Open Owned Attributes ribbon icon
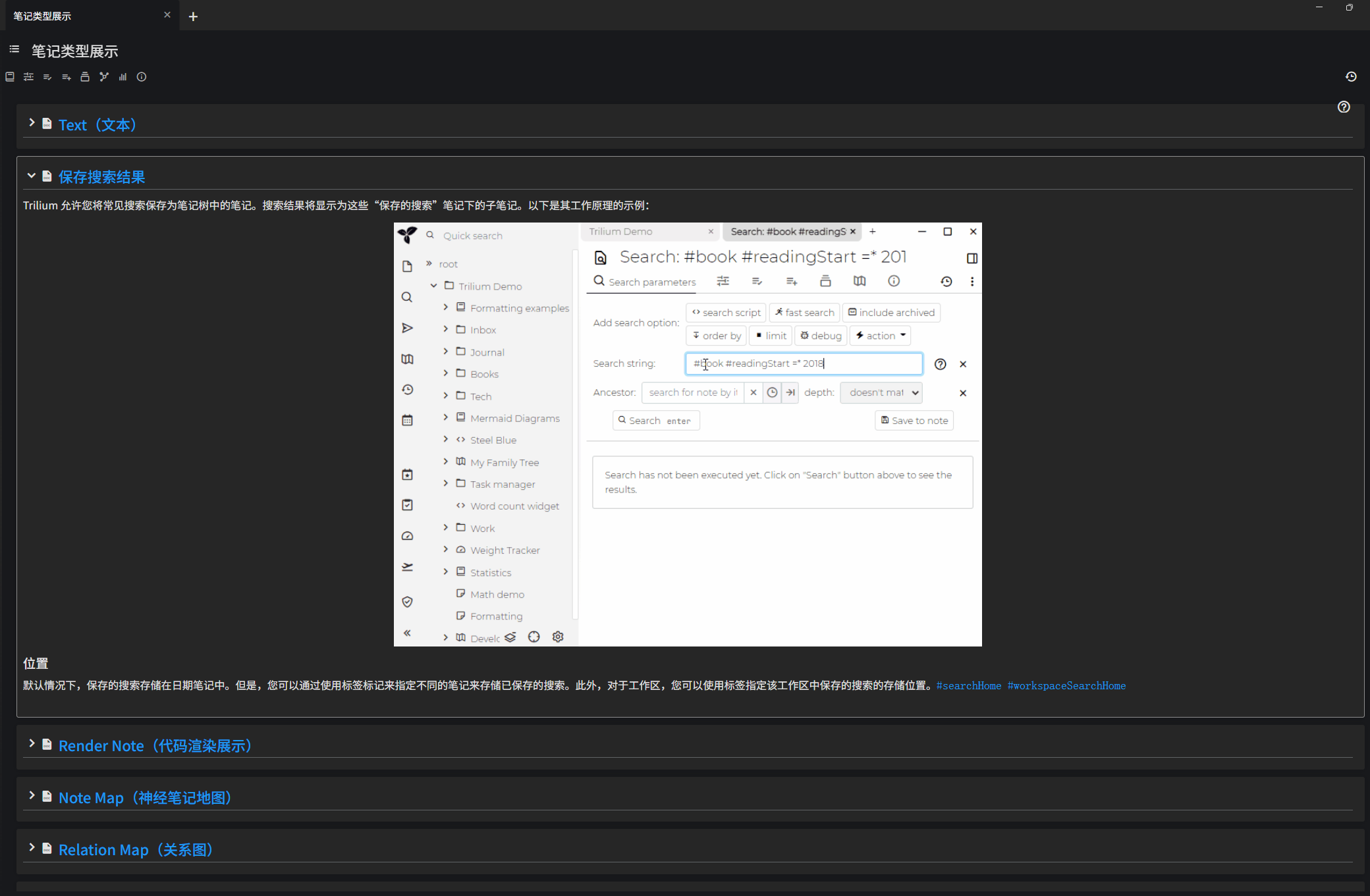This screenshot has width=1370, height=896. pos(47,77)
